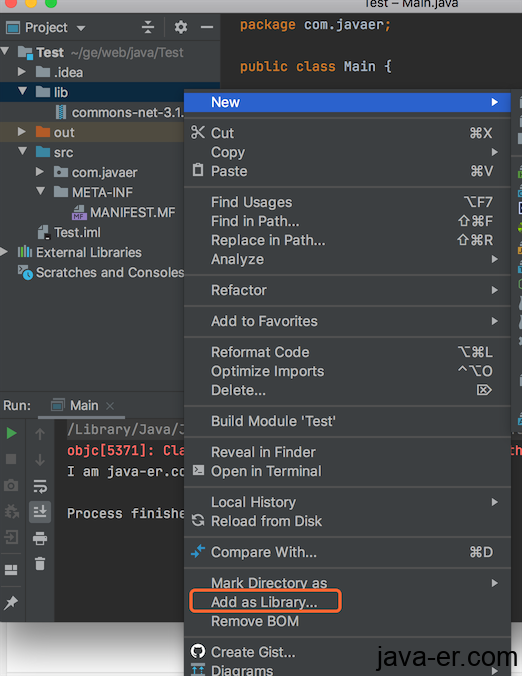Click the print icon in Run toolbar
The width and height of the screenshot is (522, 676).
[x=40, y=538]
